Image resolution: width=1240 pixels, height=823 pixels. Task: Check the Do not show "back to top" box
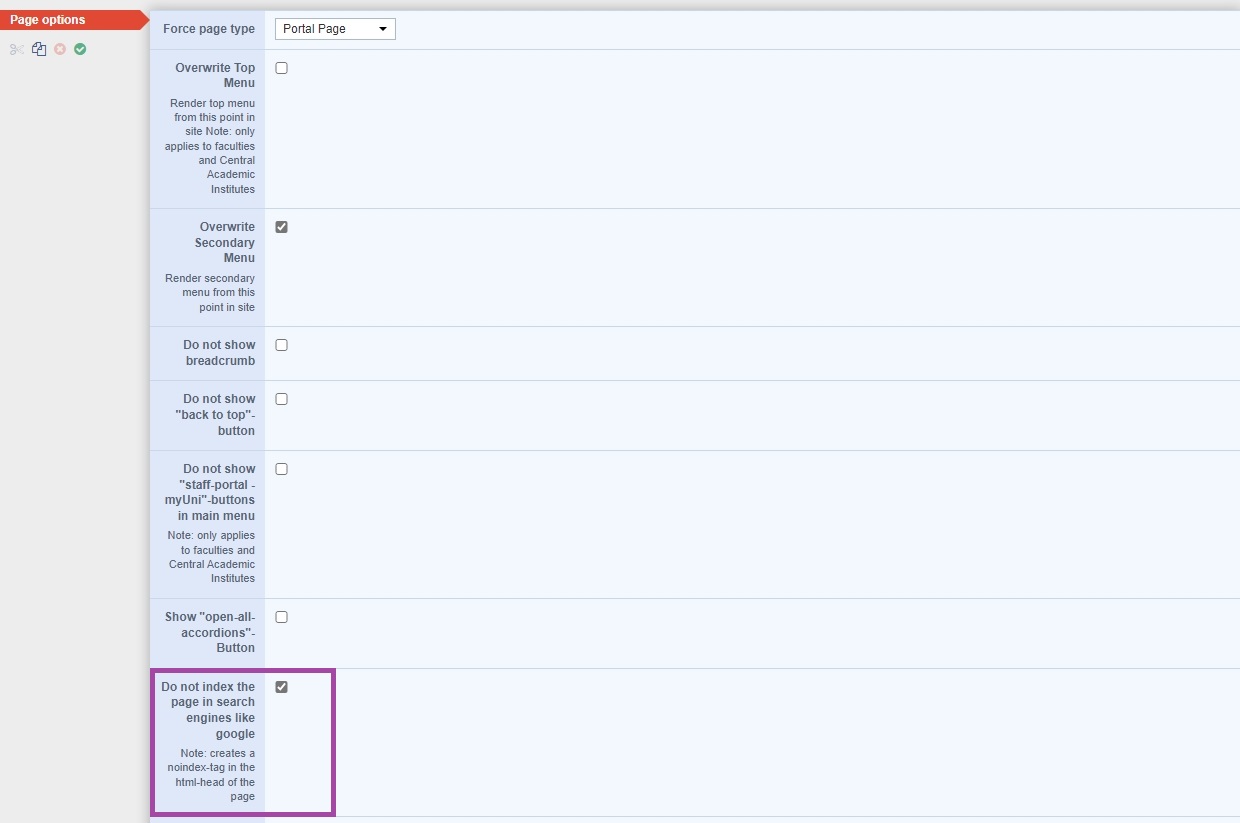[281, 399]
